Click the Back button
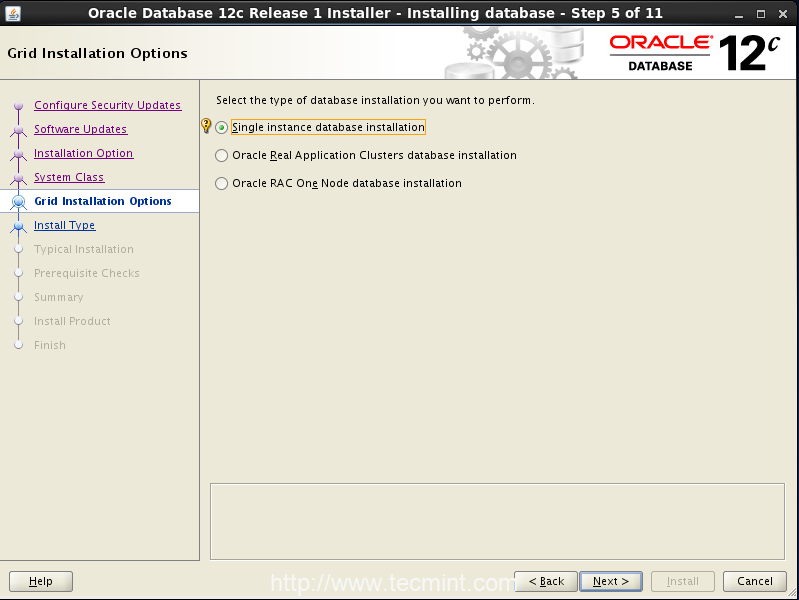The height and width of the screenshot is (600, 799). [x=546, y=581]
